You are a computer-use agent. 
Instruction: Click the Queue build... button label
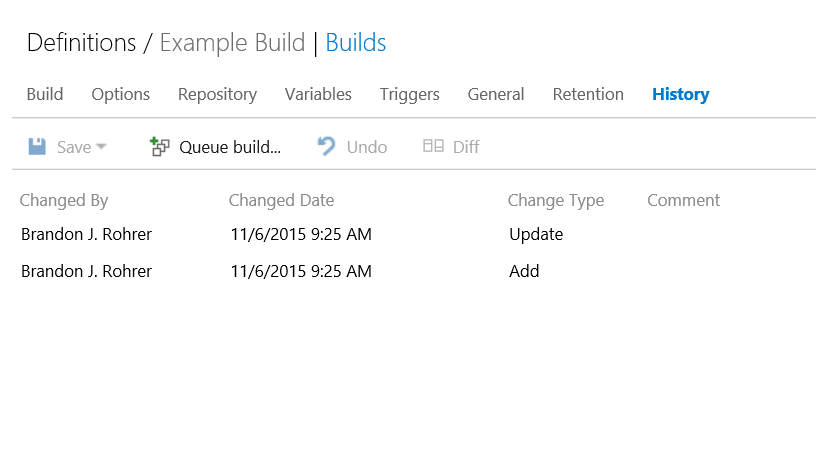point(230,147)
